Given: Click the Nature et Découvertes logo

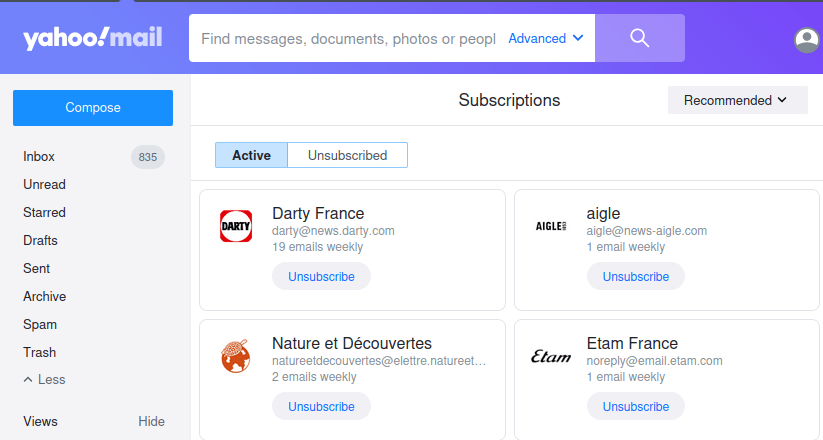Looking at the screenshot, I should coord(236,357).
